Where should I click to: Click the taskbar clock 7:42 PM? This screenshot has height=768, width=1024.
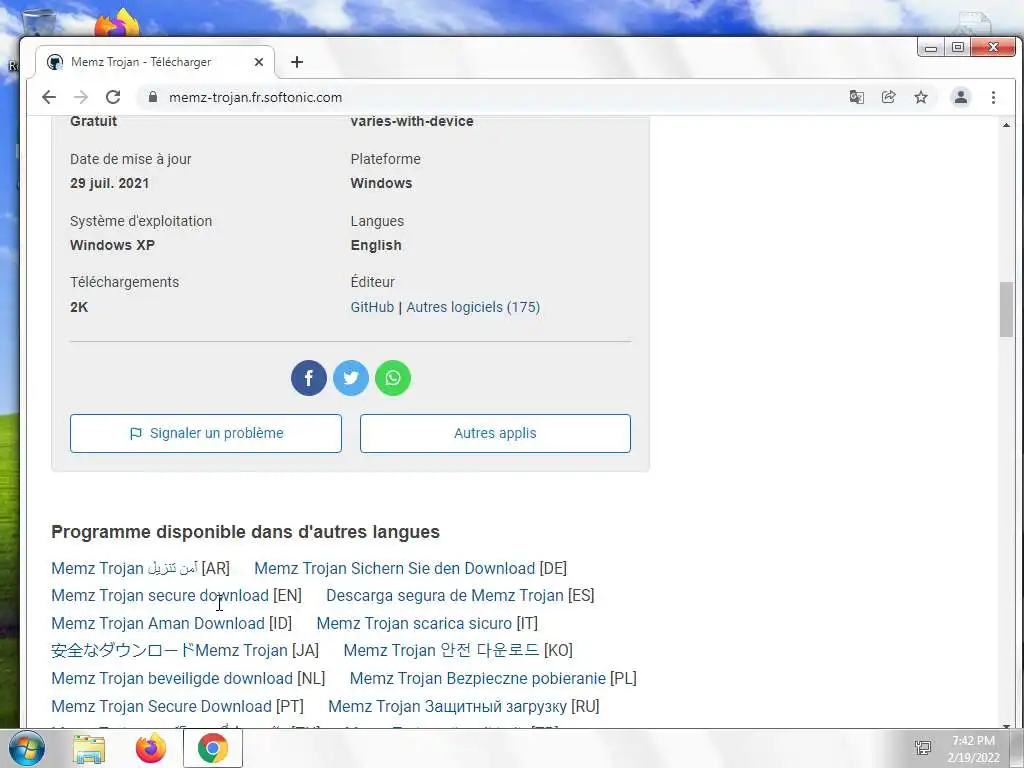[x=973, y=741]
